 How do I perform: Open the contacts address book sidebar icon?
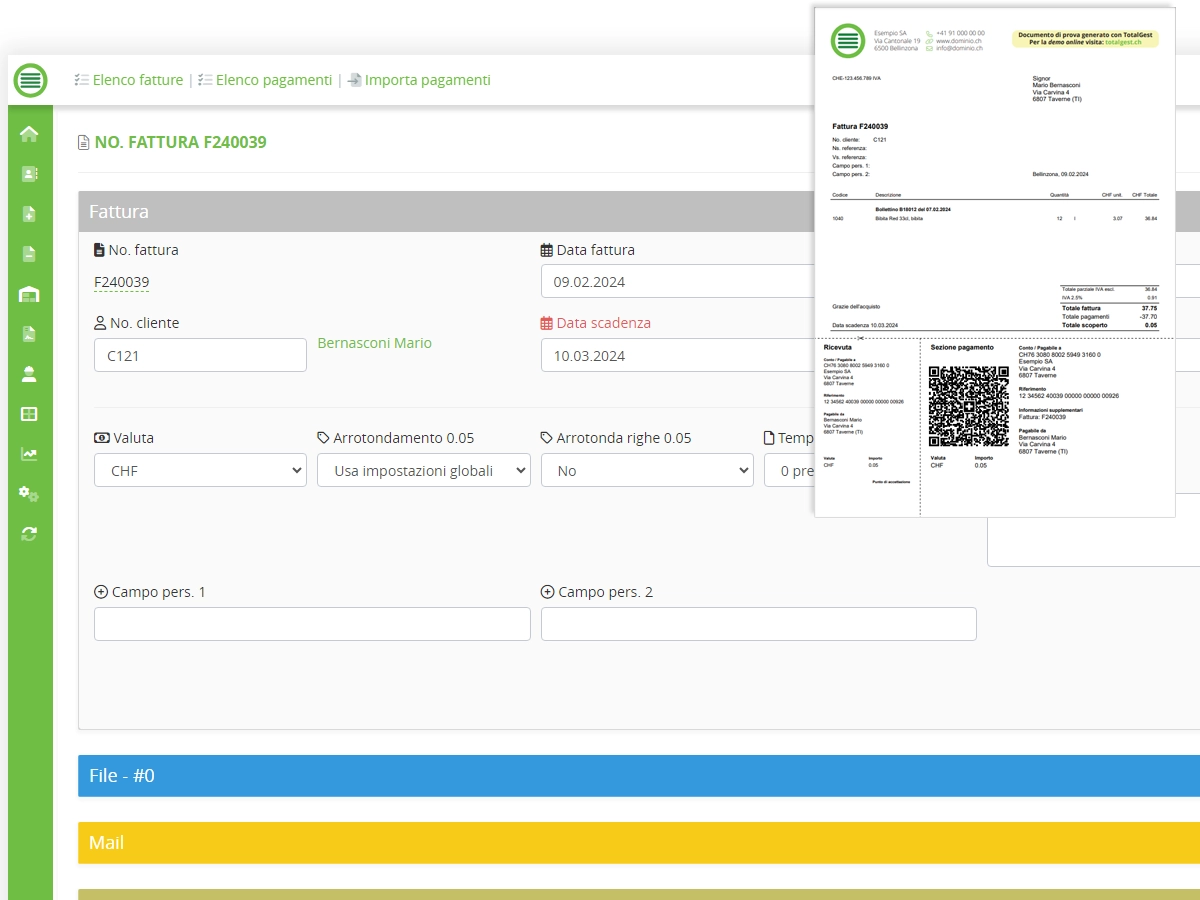pos(29,174)
